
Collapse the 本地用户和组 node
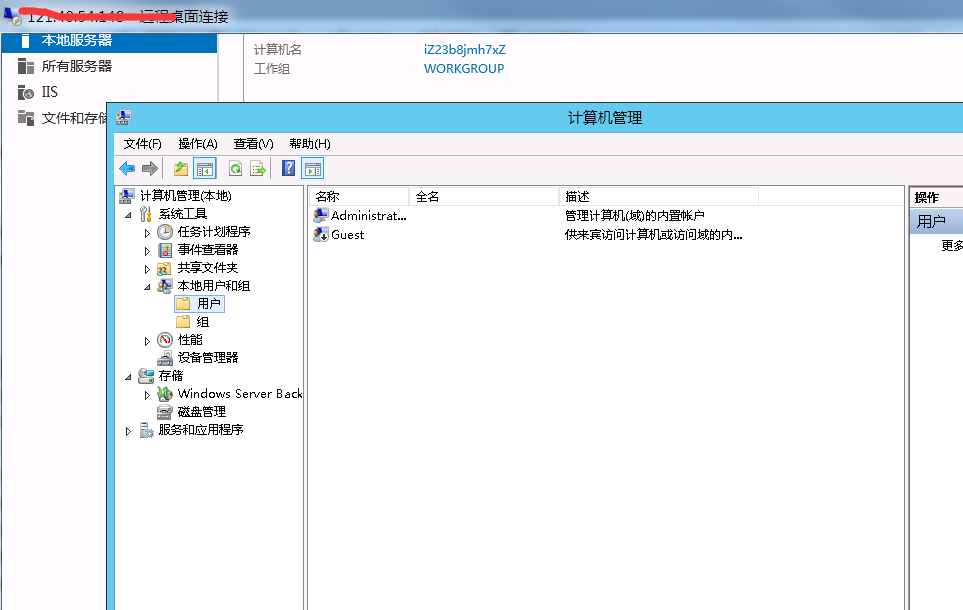147,286
